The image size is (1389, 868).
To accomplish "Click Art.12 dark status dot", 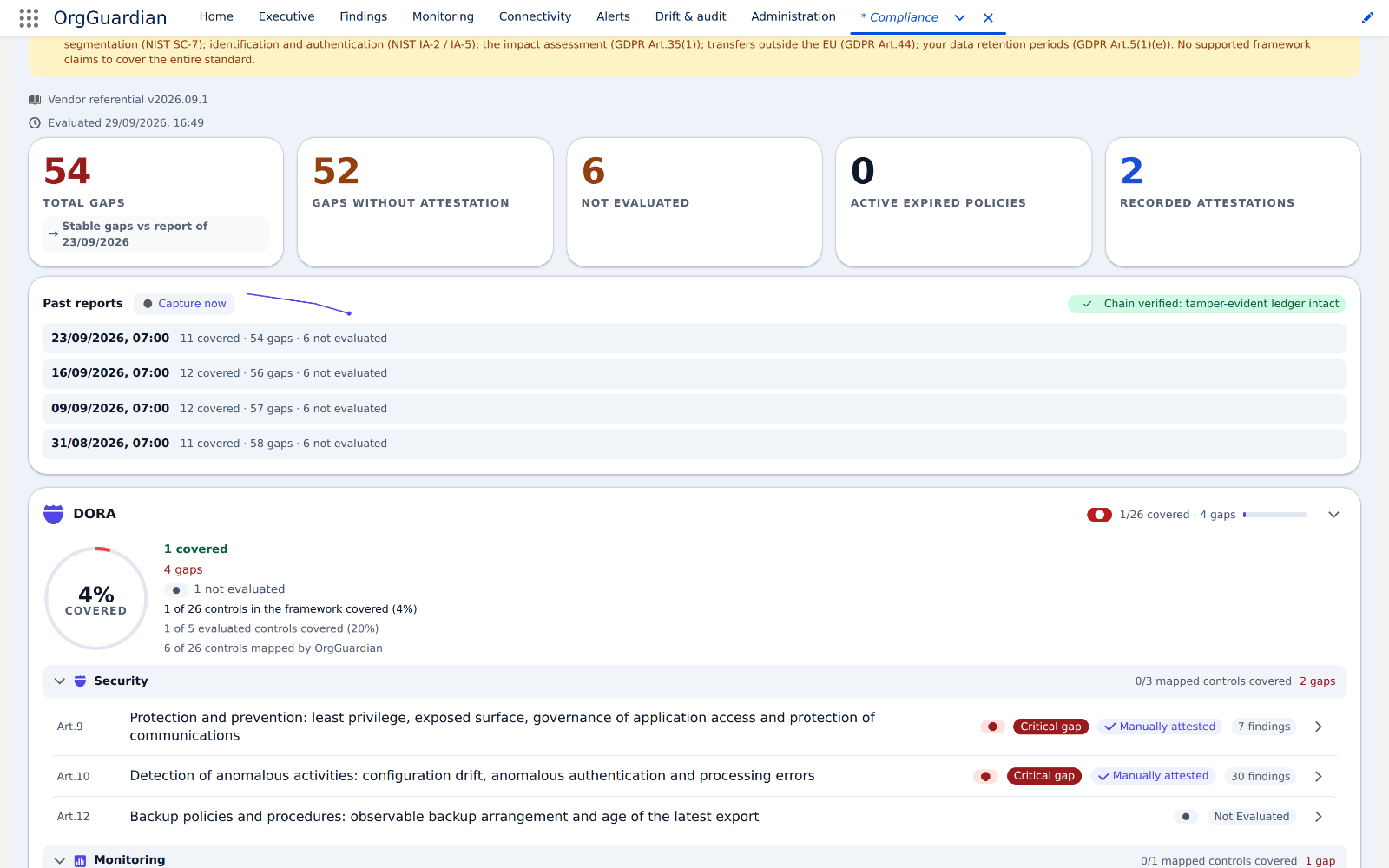I will tap(1186, 817).
